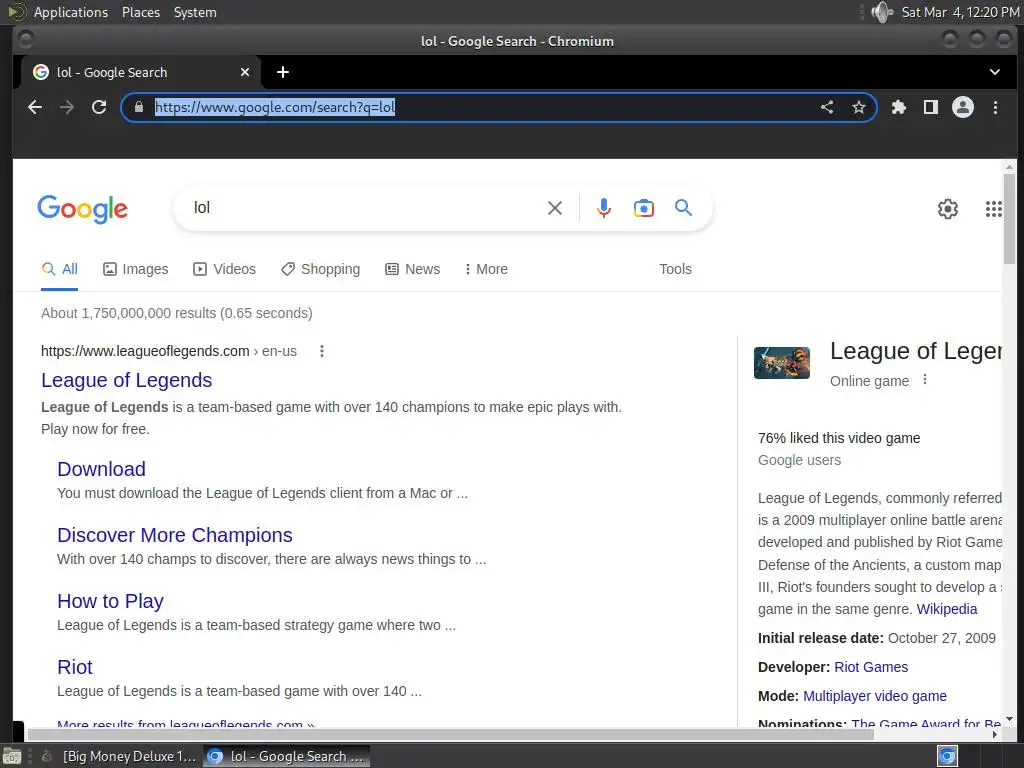This screenshot has width=1024, height=768.
Task: Select the All results tab
Action: tap(59, 269)
